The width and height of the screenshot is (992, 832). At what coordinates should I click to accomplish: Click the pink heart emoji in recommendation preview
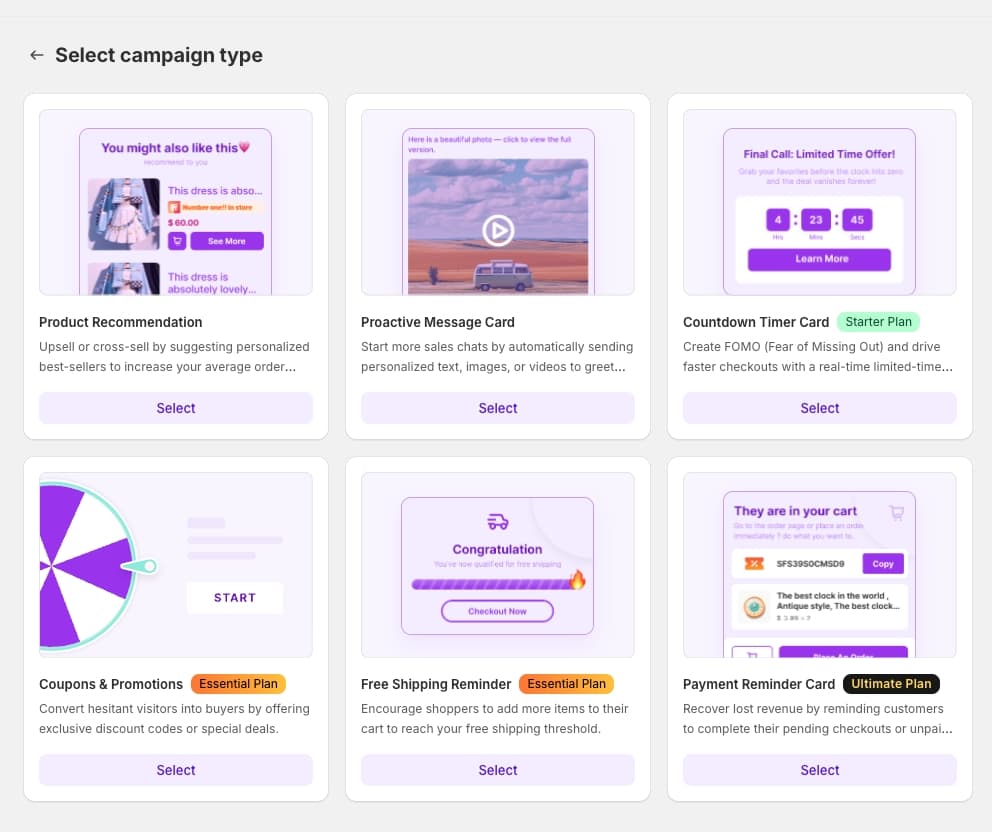(245, 147)
